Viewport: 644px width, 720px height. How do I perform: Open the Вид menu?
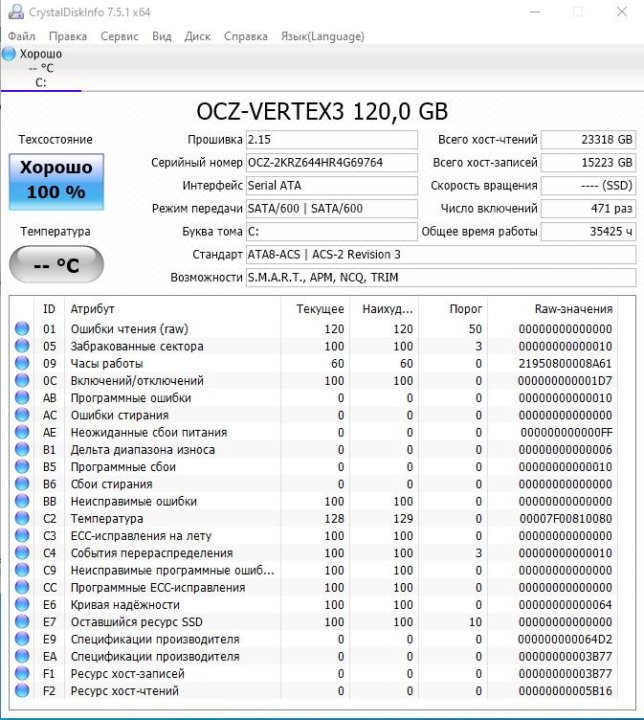tap(161, 36)
